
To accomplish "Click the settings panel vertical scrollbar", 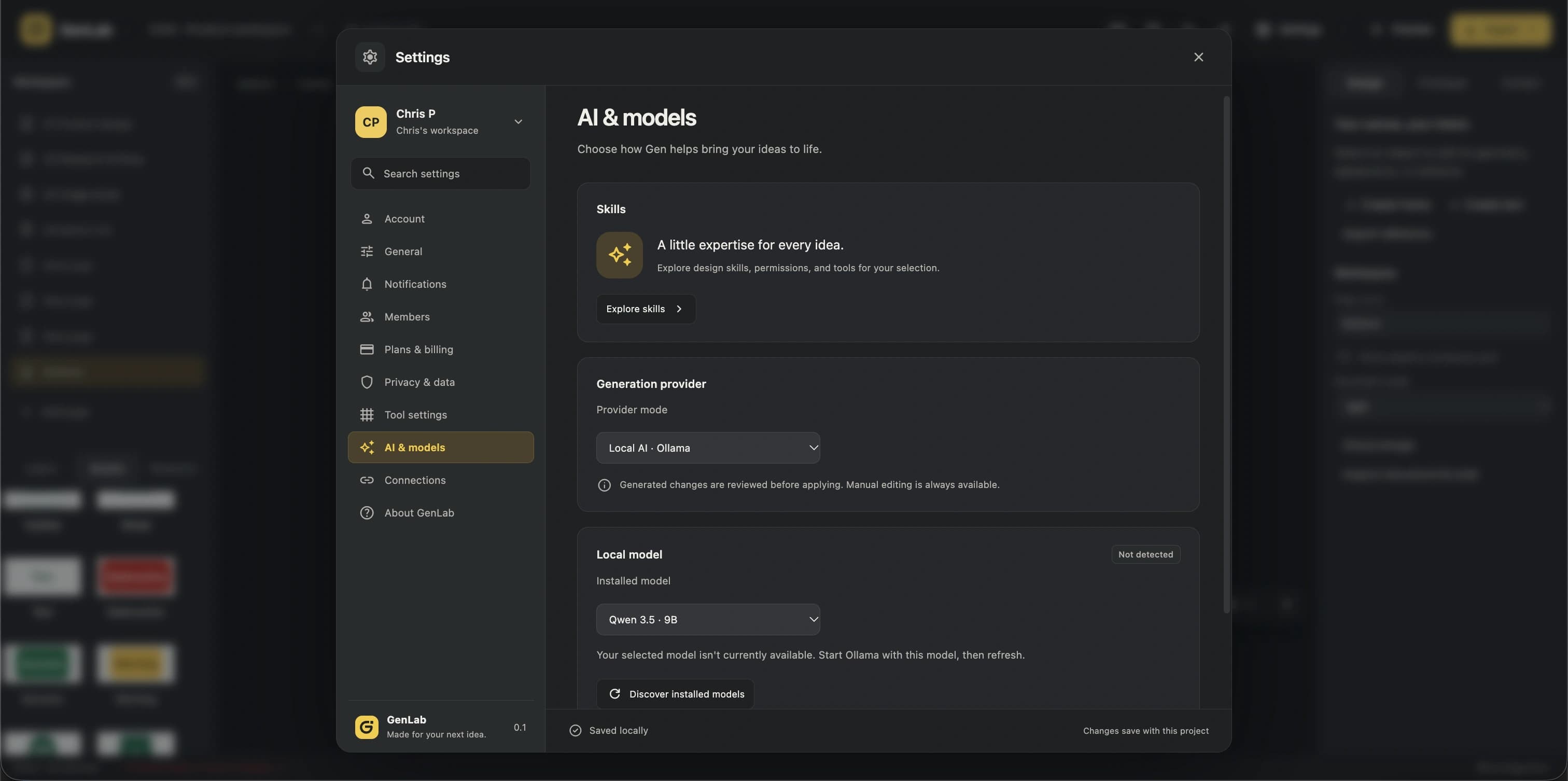I will coord(1226,354).
